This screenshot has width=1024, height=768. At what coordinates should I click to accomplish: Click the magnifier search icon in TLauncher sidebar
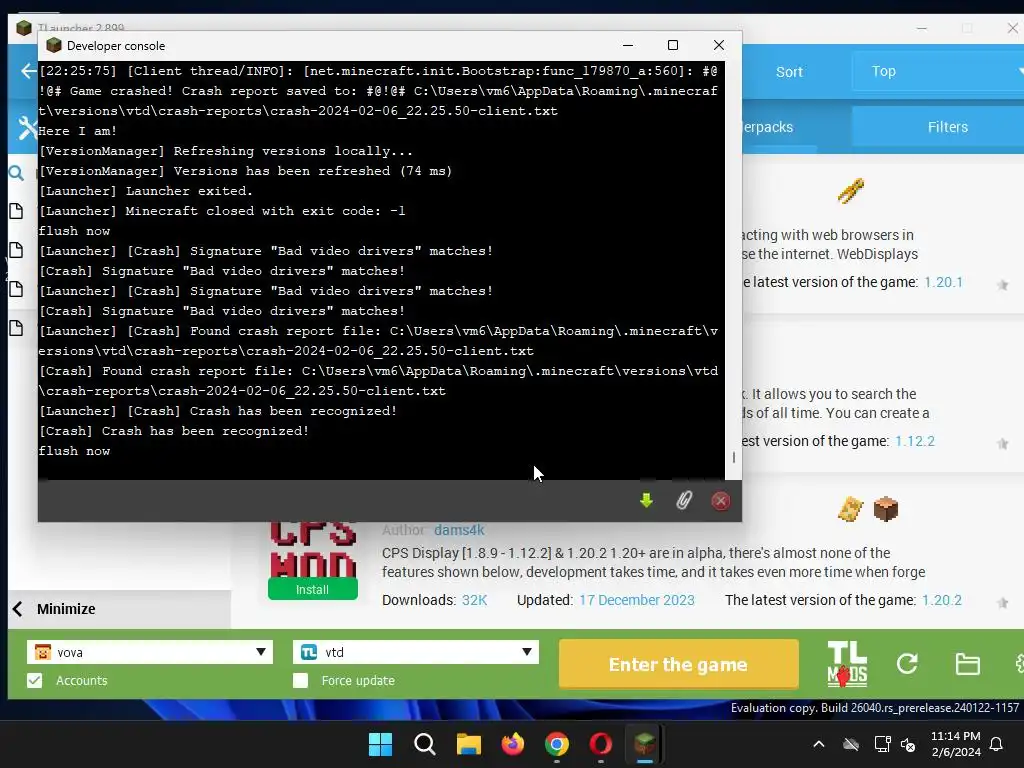coord(16,173)
